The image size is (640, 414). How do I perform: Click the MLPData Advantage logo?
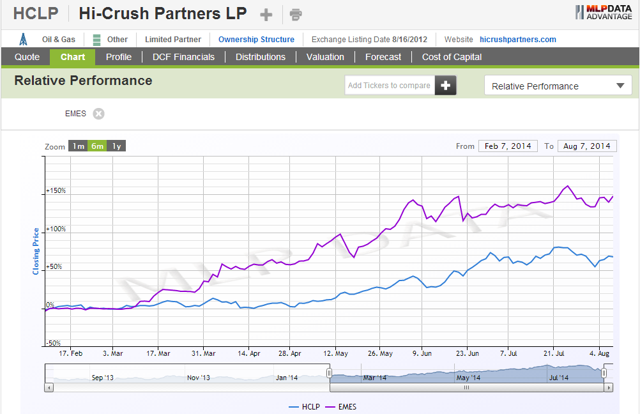pos(604,13)
